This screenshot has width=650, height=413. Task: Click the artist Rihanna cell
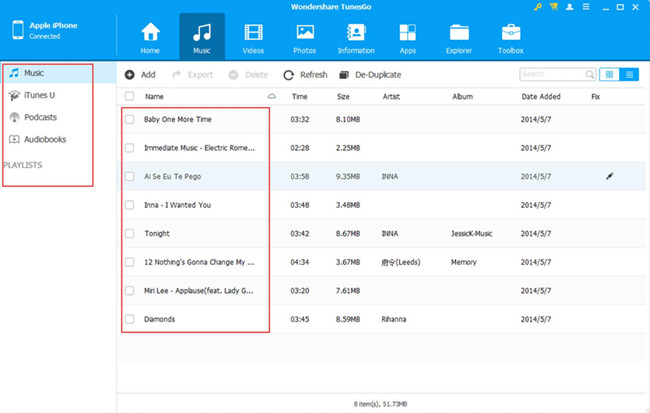pyautogui.click(x=393, y=319)
